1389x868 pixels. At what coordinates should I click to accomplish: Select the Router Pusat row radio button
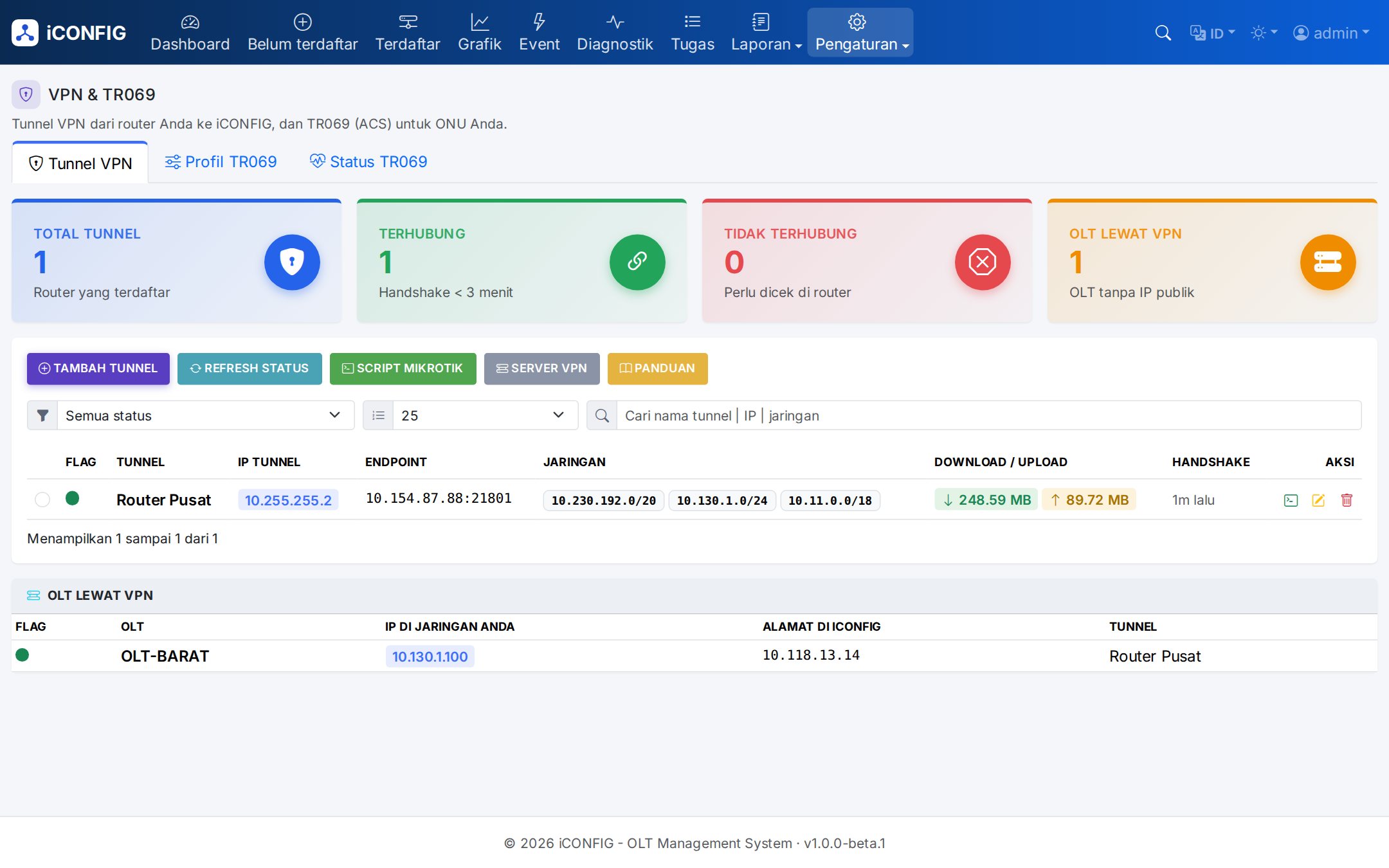(x=42, y=500)
